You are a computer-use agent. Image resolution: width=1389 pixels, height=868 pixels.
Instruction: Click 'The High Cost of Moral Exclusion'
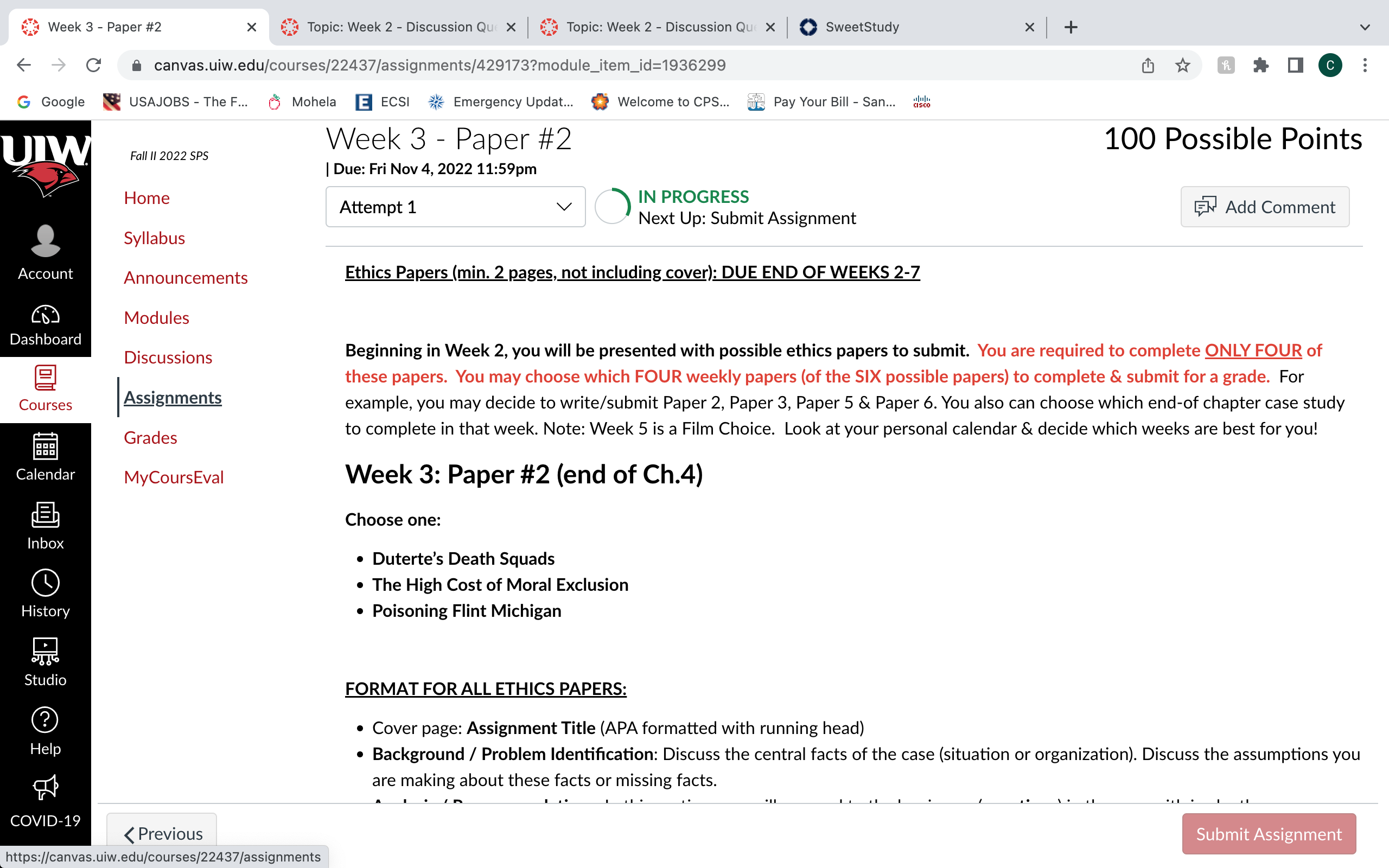coord(500,584)
